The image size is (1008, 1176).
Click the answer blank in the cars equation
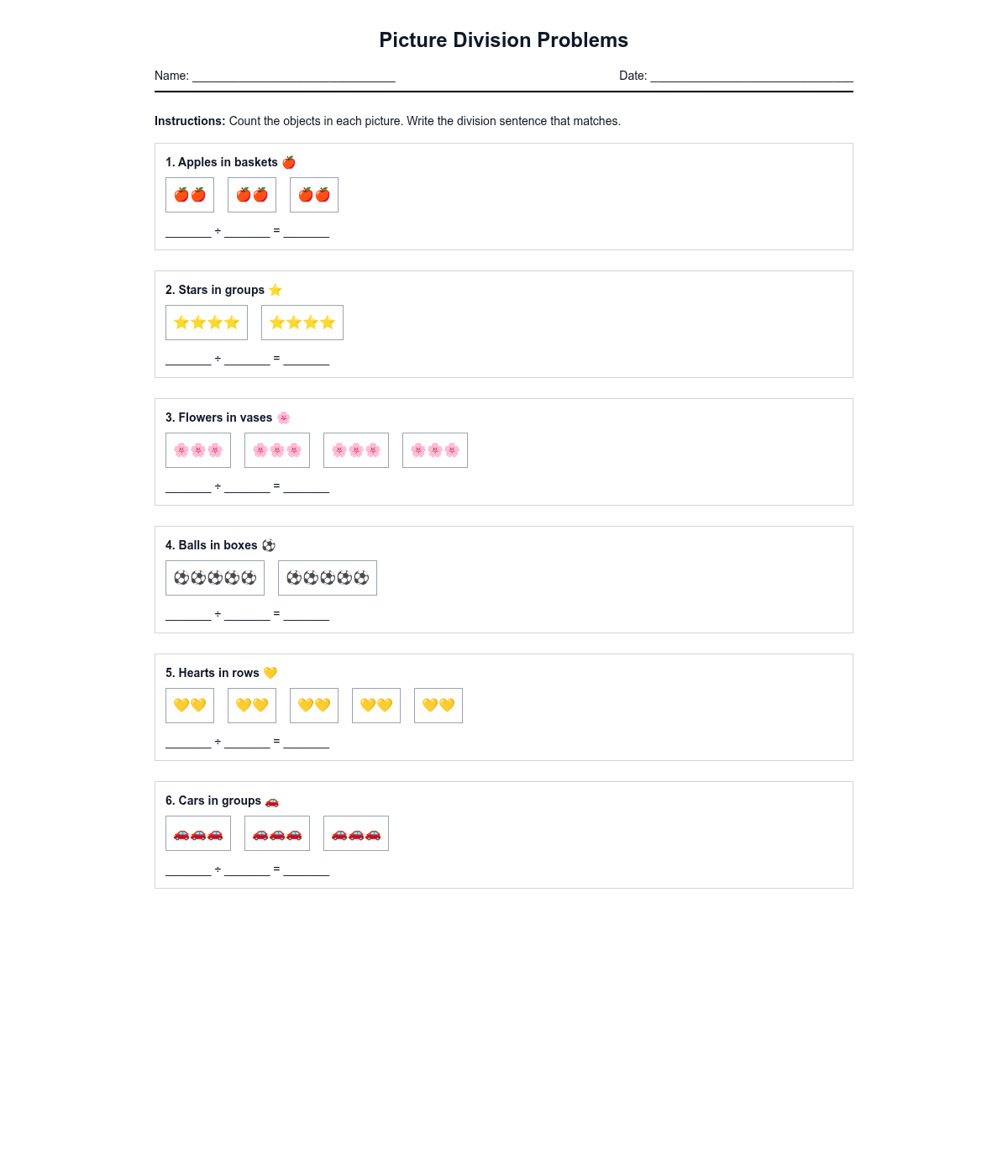(306, 869)
